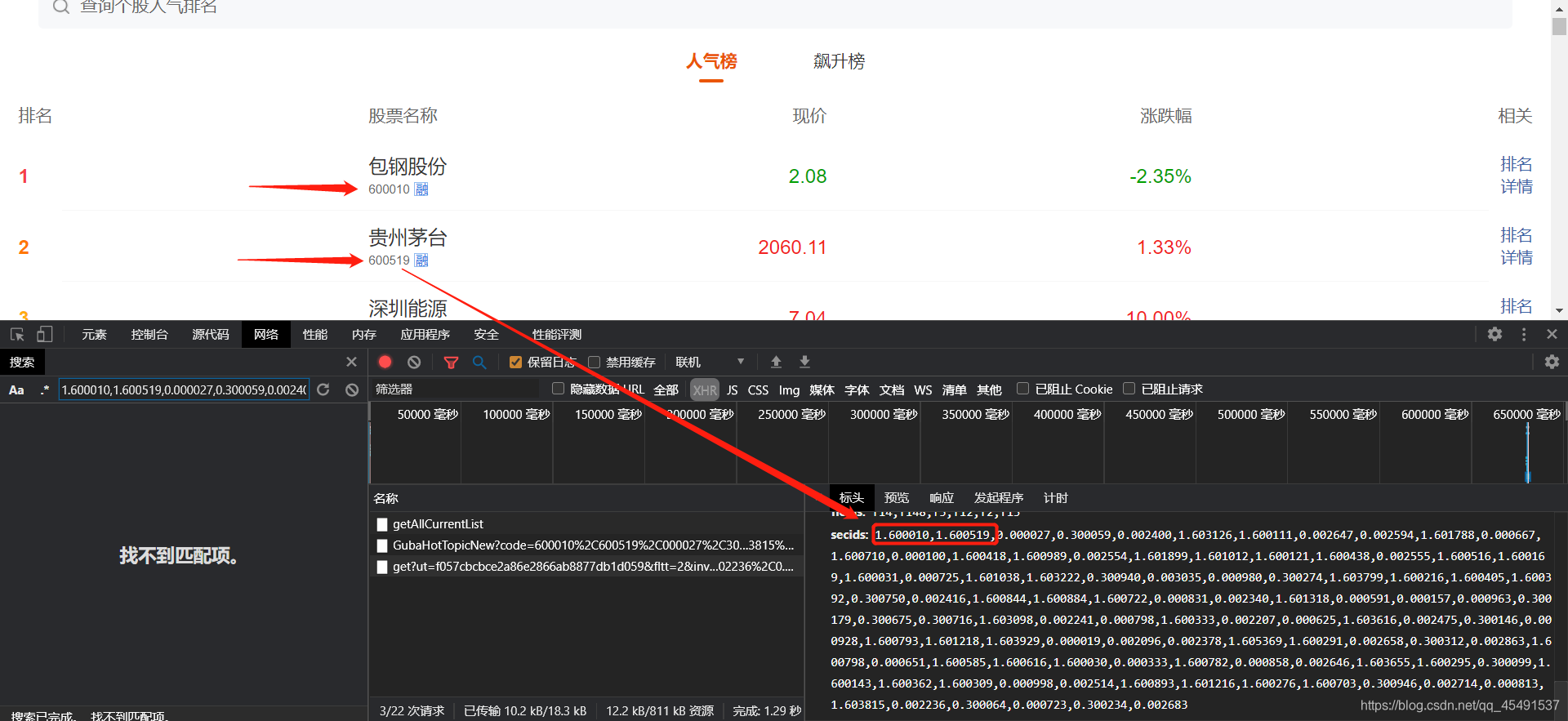
Task: Select the getAllCurrentList request row
Action: [x=586, y=524]
